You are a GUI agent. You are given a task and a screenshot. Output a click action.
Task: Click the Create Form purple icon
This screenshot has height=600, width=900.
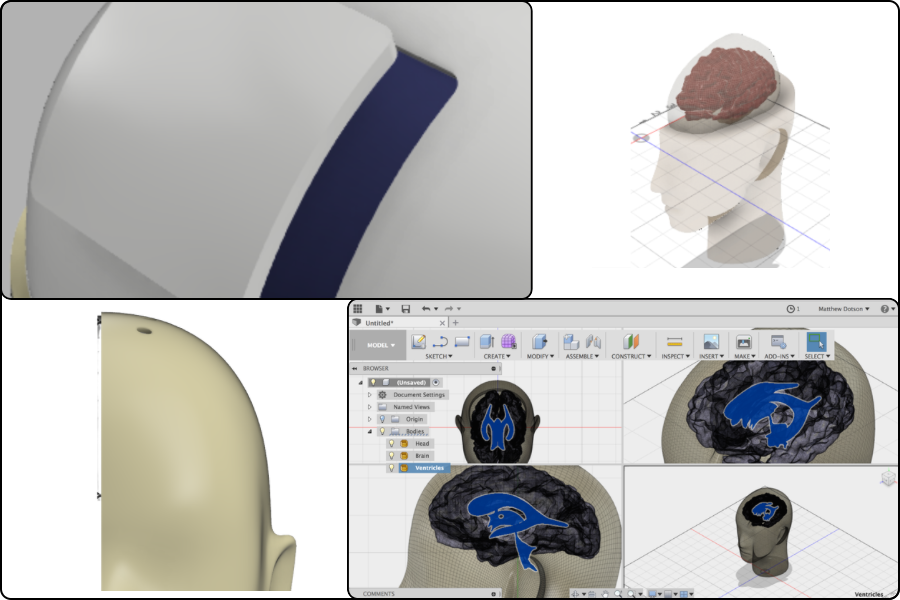point(509,342)
